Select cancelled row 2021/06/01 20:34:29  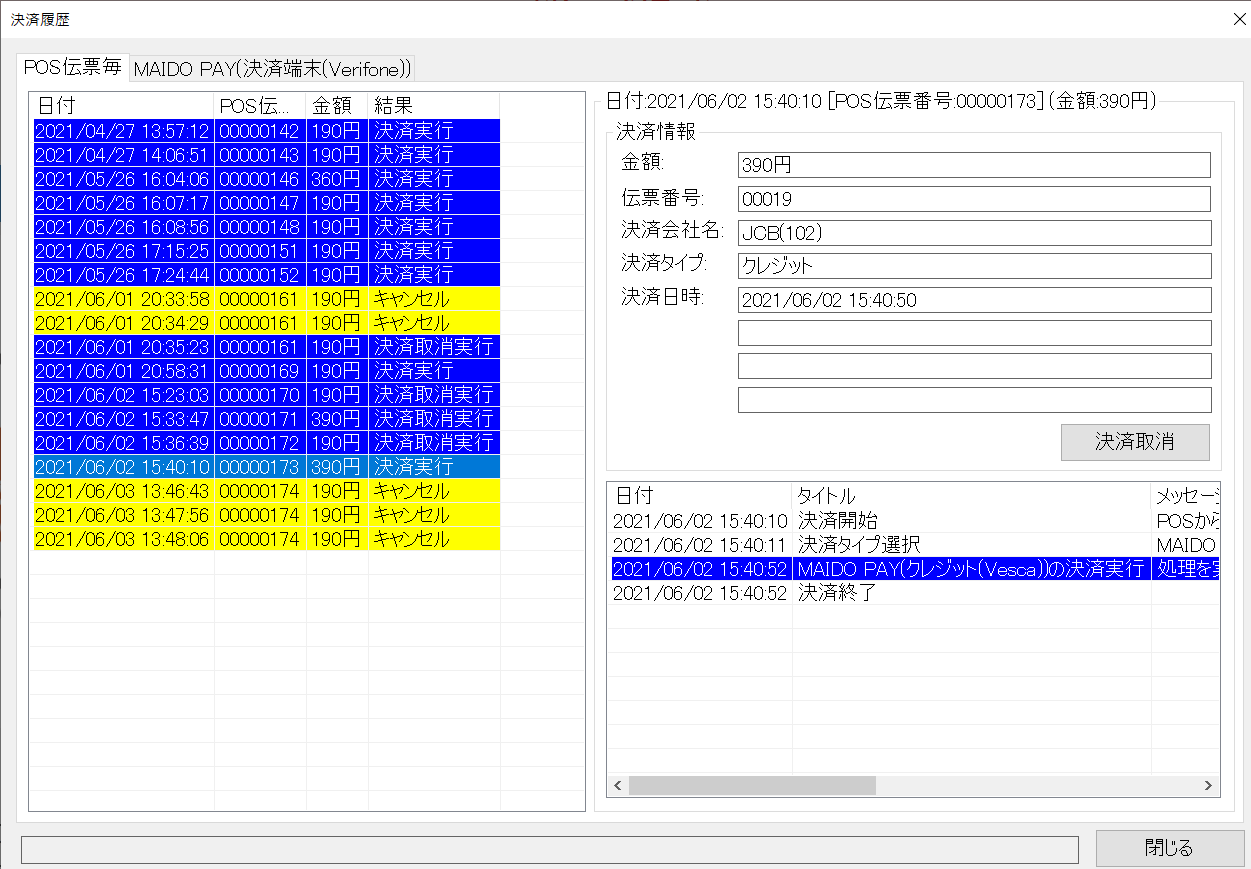click(x=267, y=323)
